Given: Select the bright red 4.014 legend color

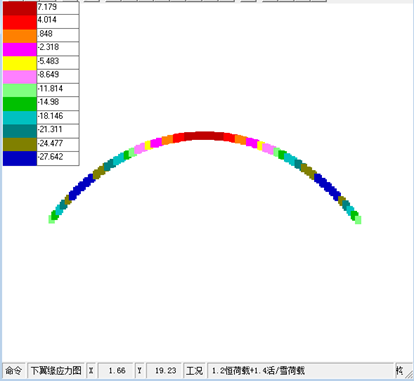Looking at the screenshot, I should pyautogui.click(x=20, y=22).
